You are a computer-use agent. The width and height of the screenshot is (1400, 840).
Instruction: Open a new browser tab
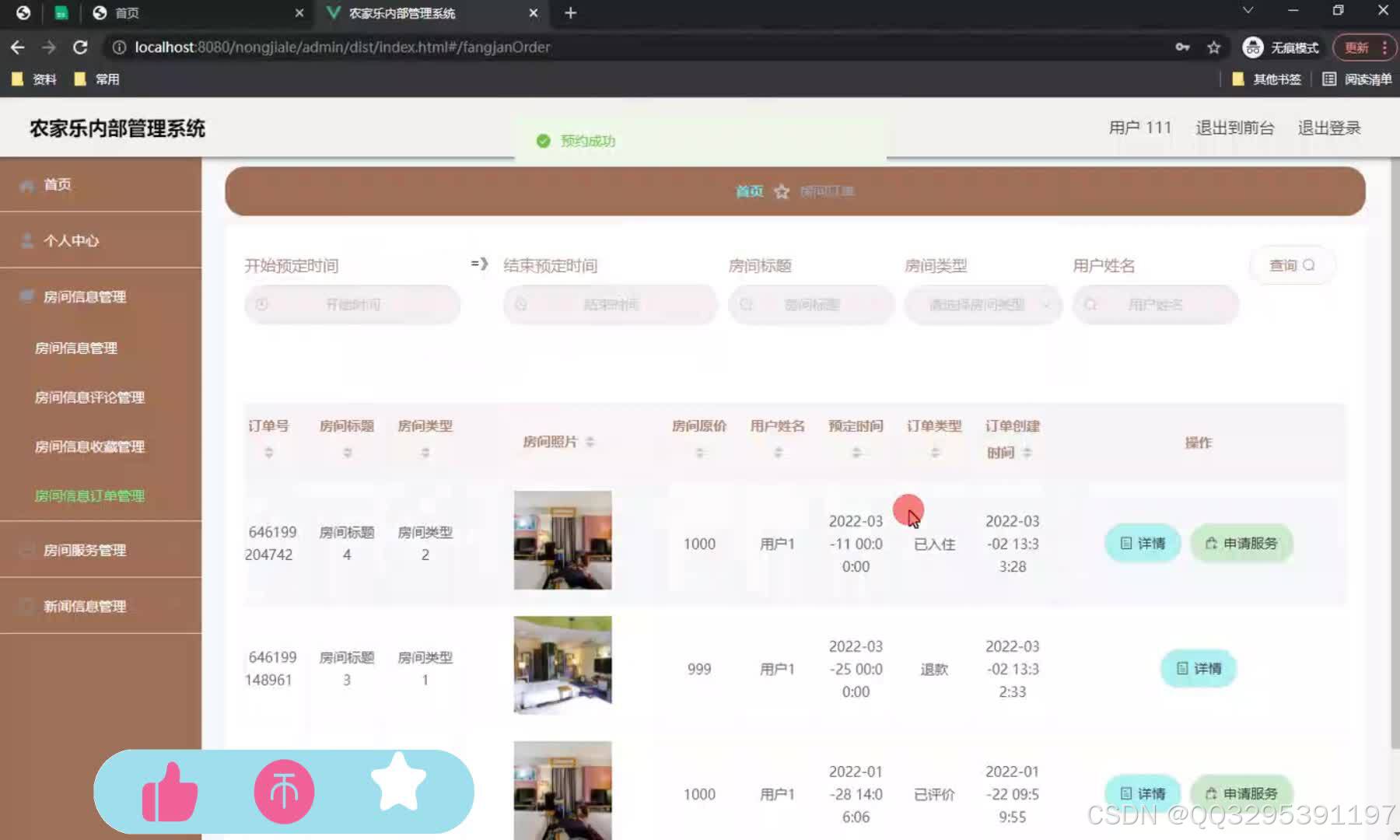click(570, 13)
